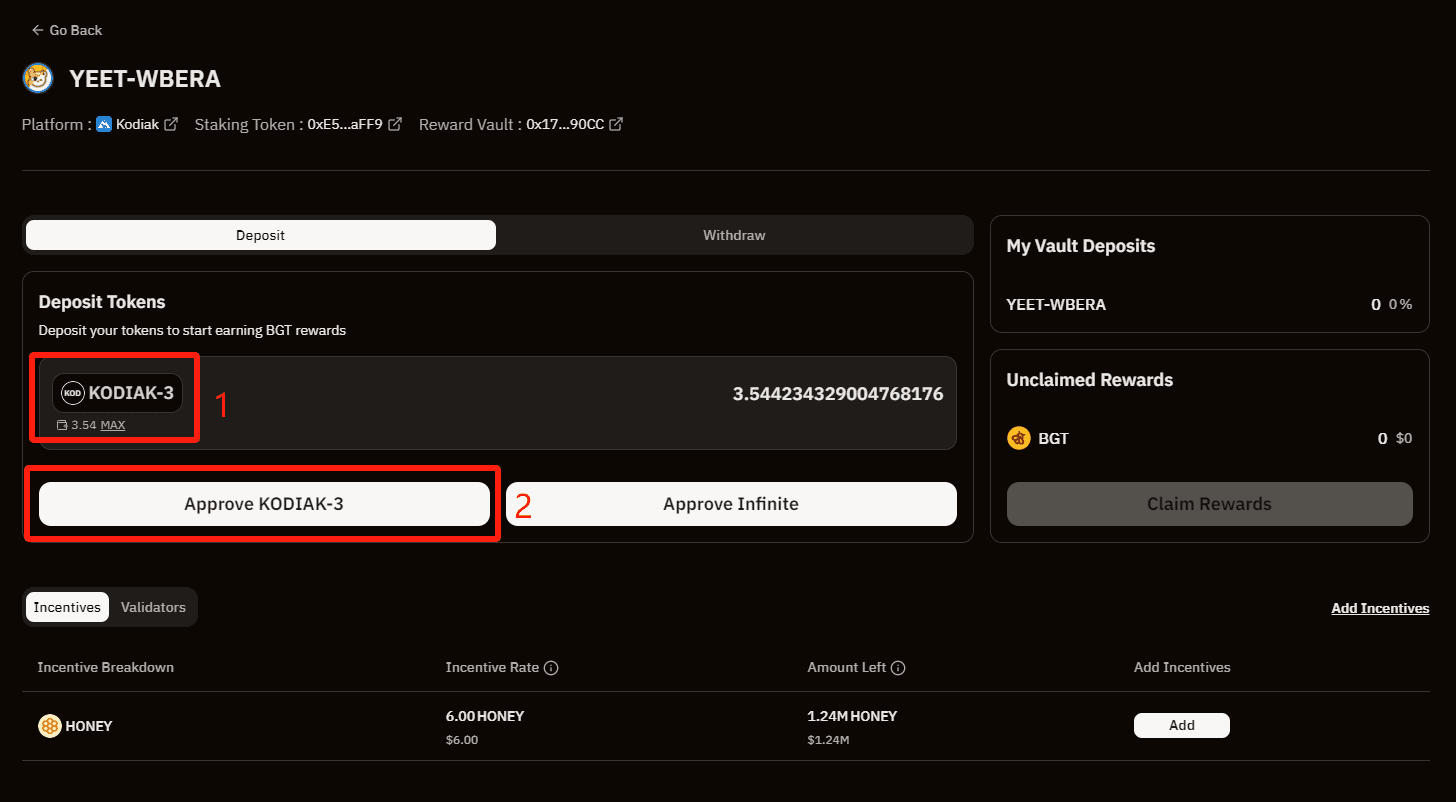This screenshot has width=1456, height=802.
Task: Click the HONEY token hexagon icon
Action: coord(50,726)
